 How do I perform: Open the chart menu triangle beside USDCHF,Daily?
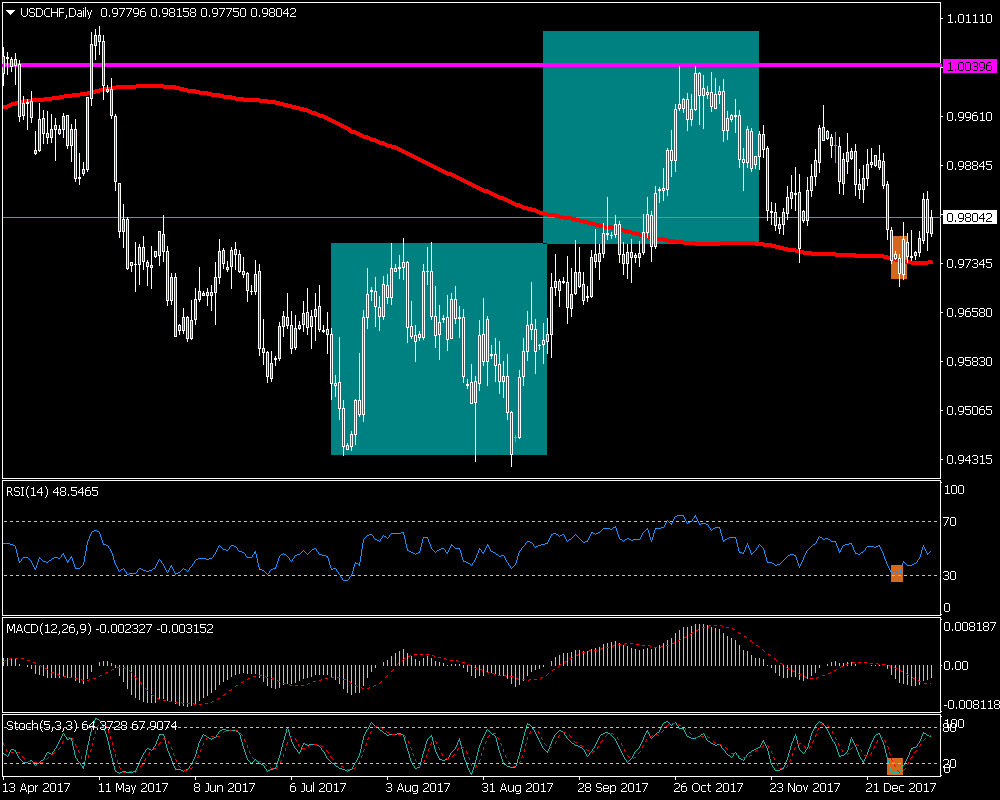point(11,12)
